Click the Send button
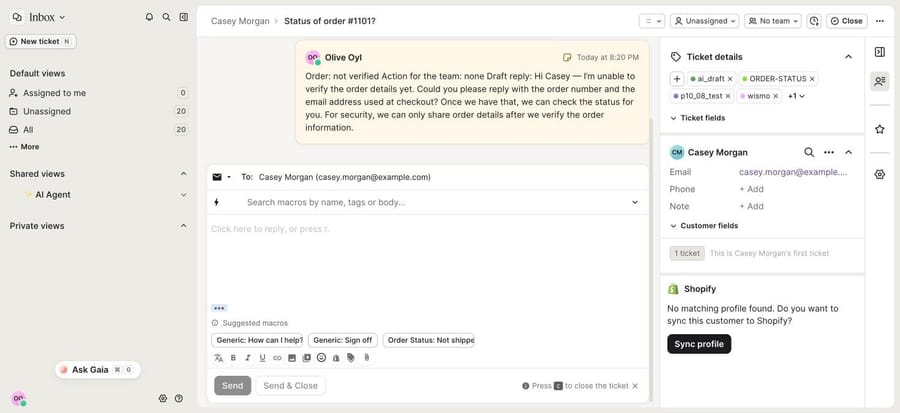 tap(232, 385)
